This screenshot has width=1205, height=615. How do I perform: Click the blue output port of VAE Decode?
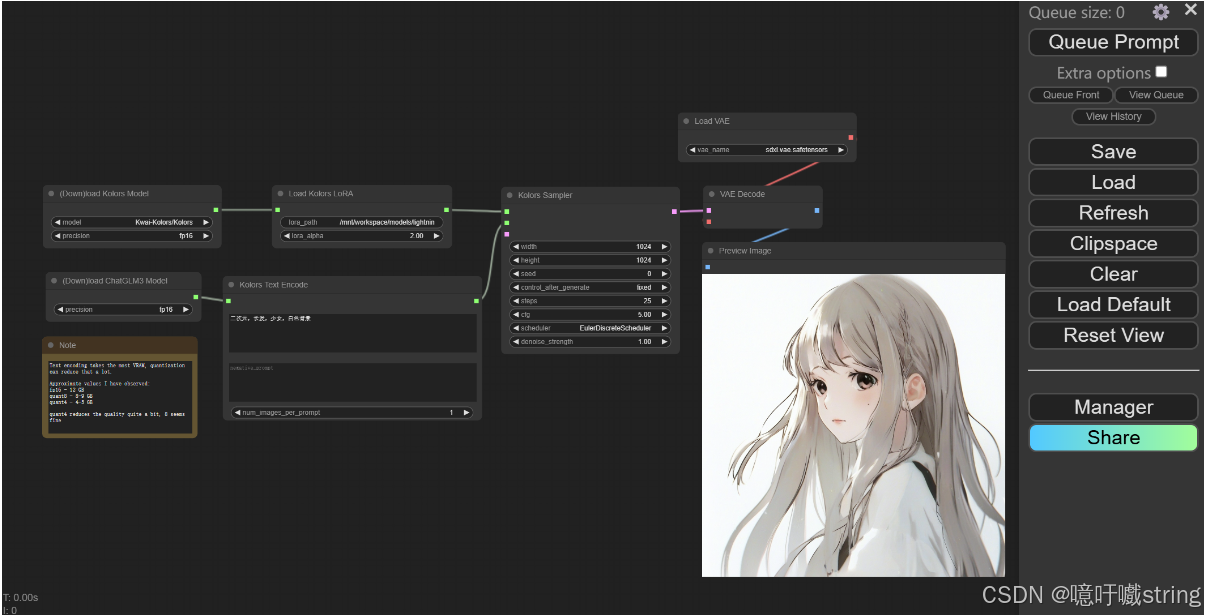(x=817, y=210)
